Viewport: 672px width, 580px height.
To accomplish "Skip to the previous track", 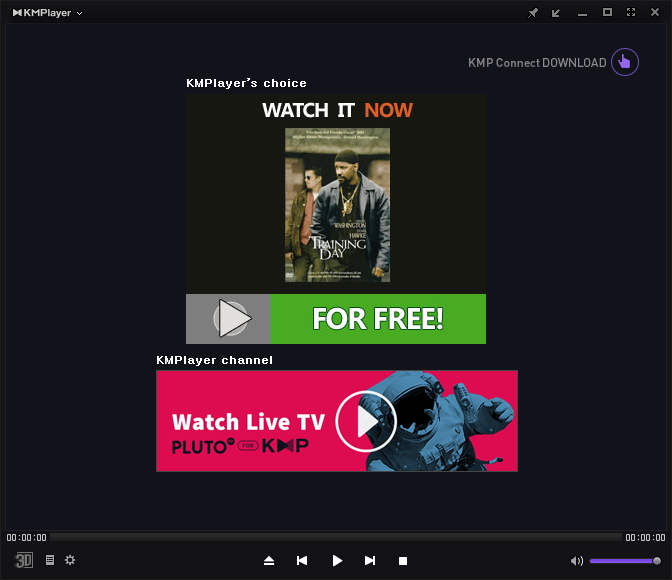I will 302,561.
